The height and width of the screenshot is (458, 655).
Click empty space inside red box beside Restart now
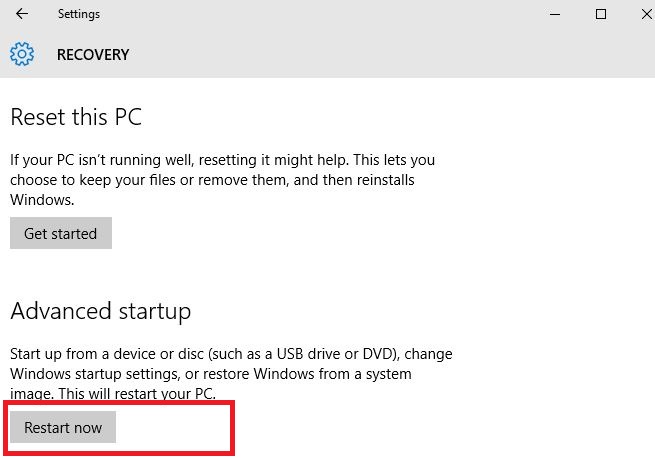click(173, 427)
